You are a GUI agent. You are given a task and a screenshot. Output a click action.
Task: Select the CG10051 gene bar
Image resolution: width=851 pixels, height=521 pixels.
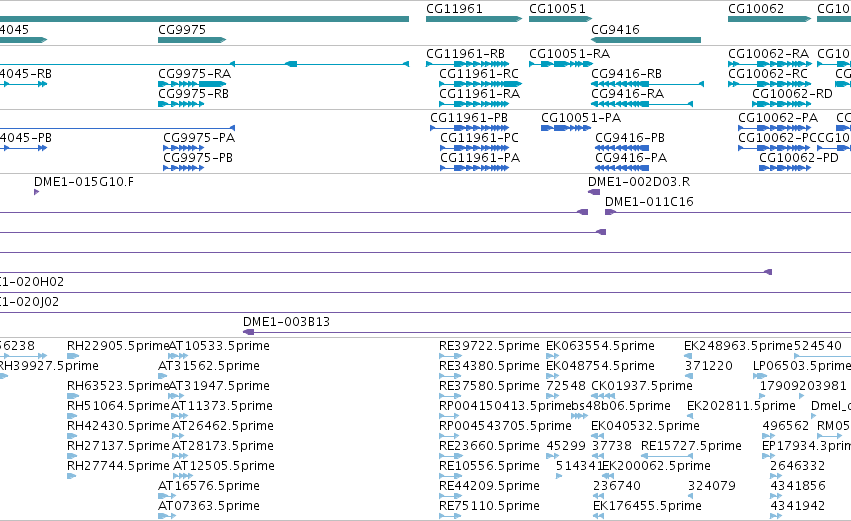560,19
